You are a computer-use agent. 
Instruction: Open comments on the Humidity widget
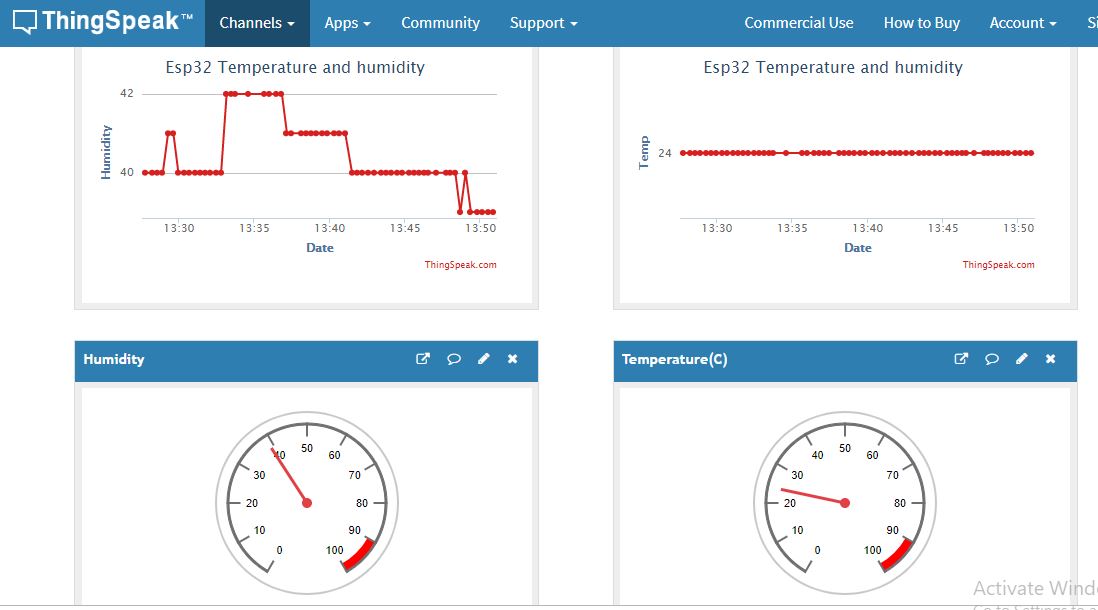tap(454, 359)
